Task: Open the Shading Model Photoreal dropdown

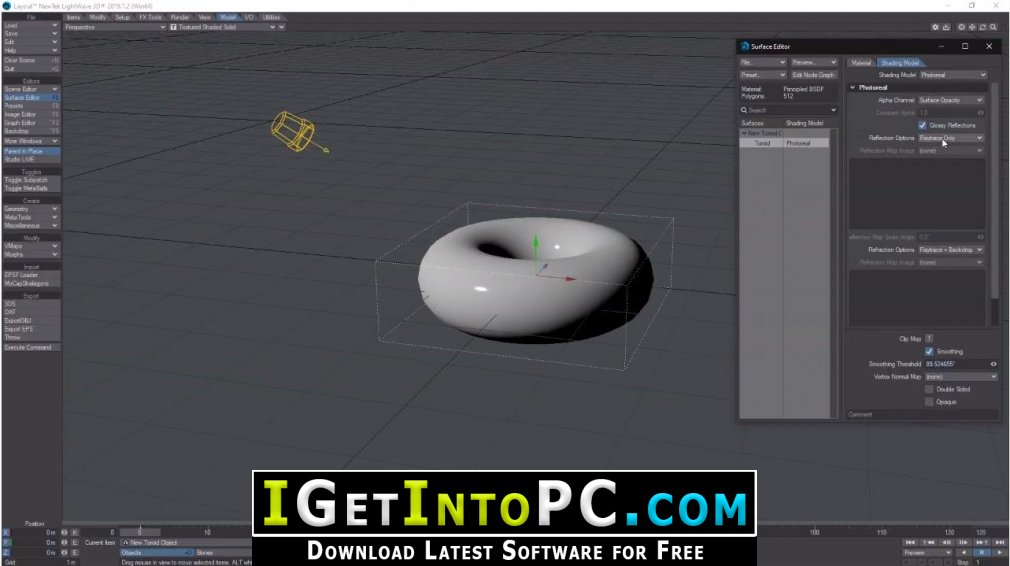Action: click(952, 75)
